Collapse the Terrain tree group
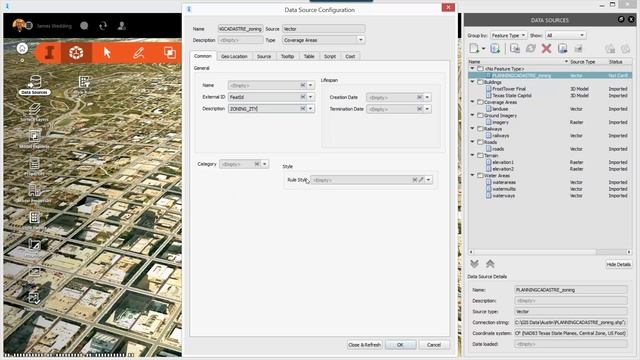This screenshot has height=360, width=640. coord(473,156)
